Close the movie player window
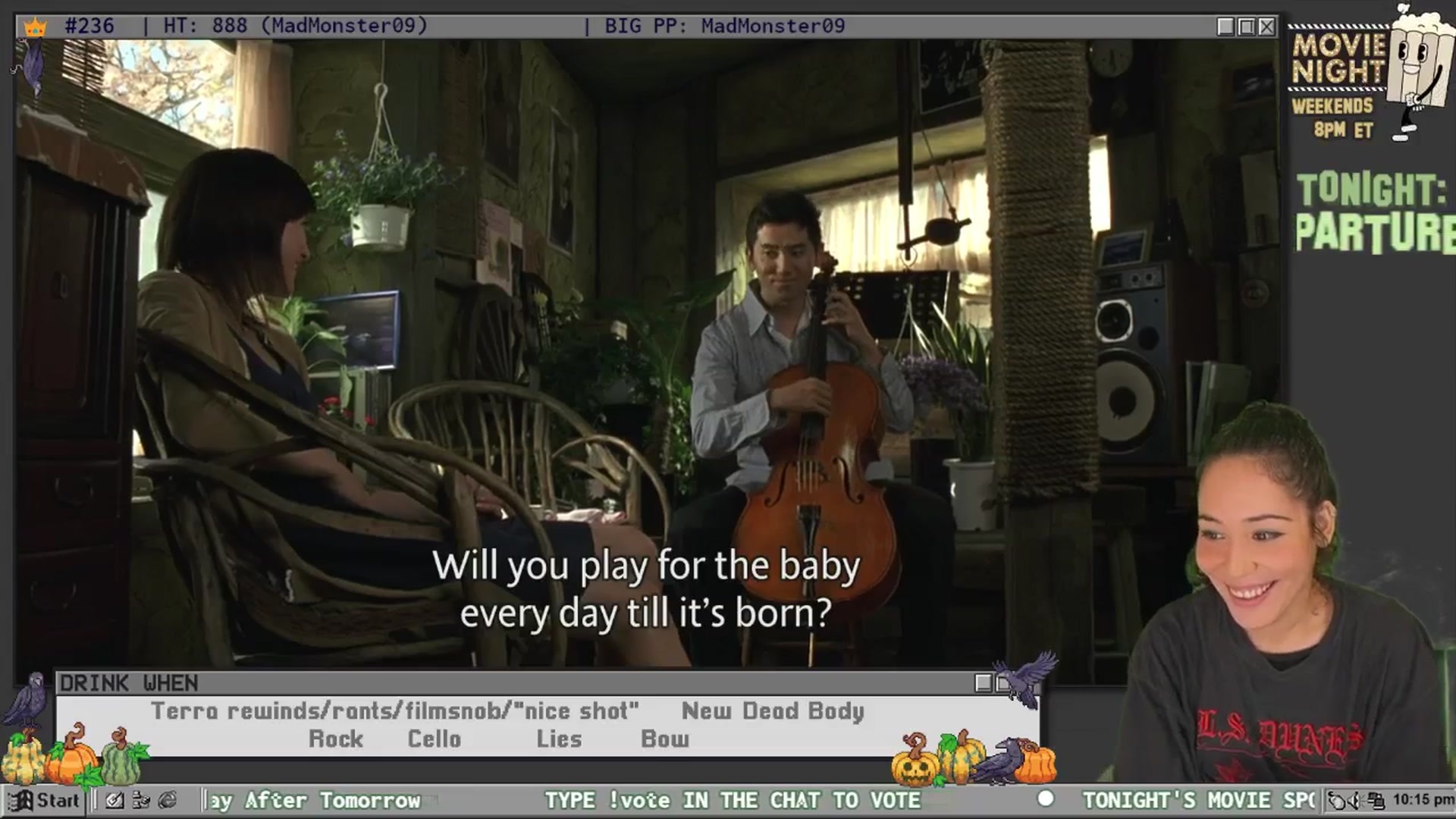This screenshot has height=819, width=1456. pyautogui.click(x=1266, y=27)
